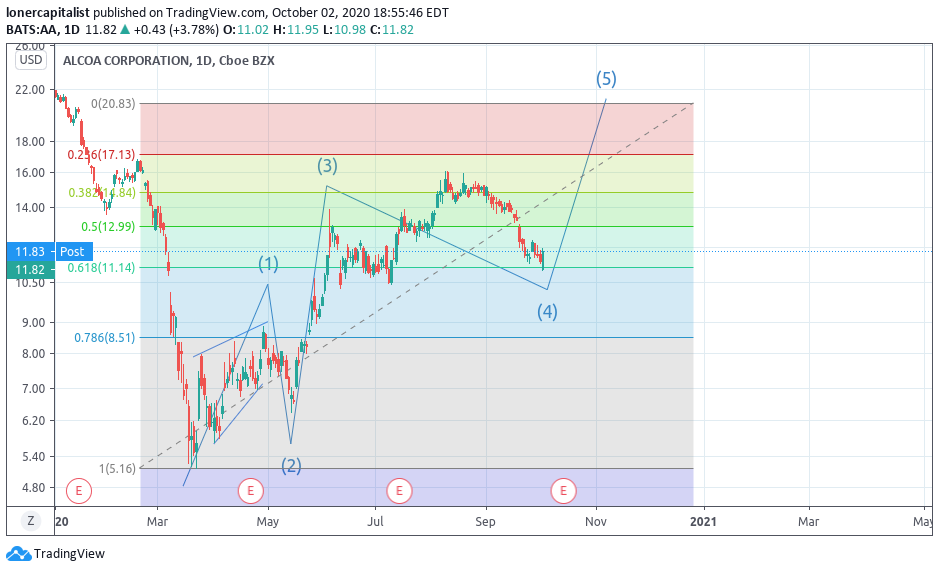Select the 0.5(12.99) Fibonacci level label
This screenshot has width=939, height=572.
pyautogui.click(x=108, y=226)
